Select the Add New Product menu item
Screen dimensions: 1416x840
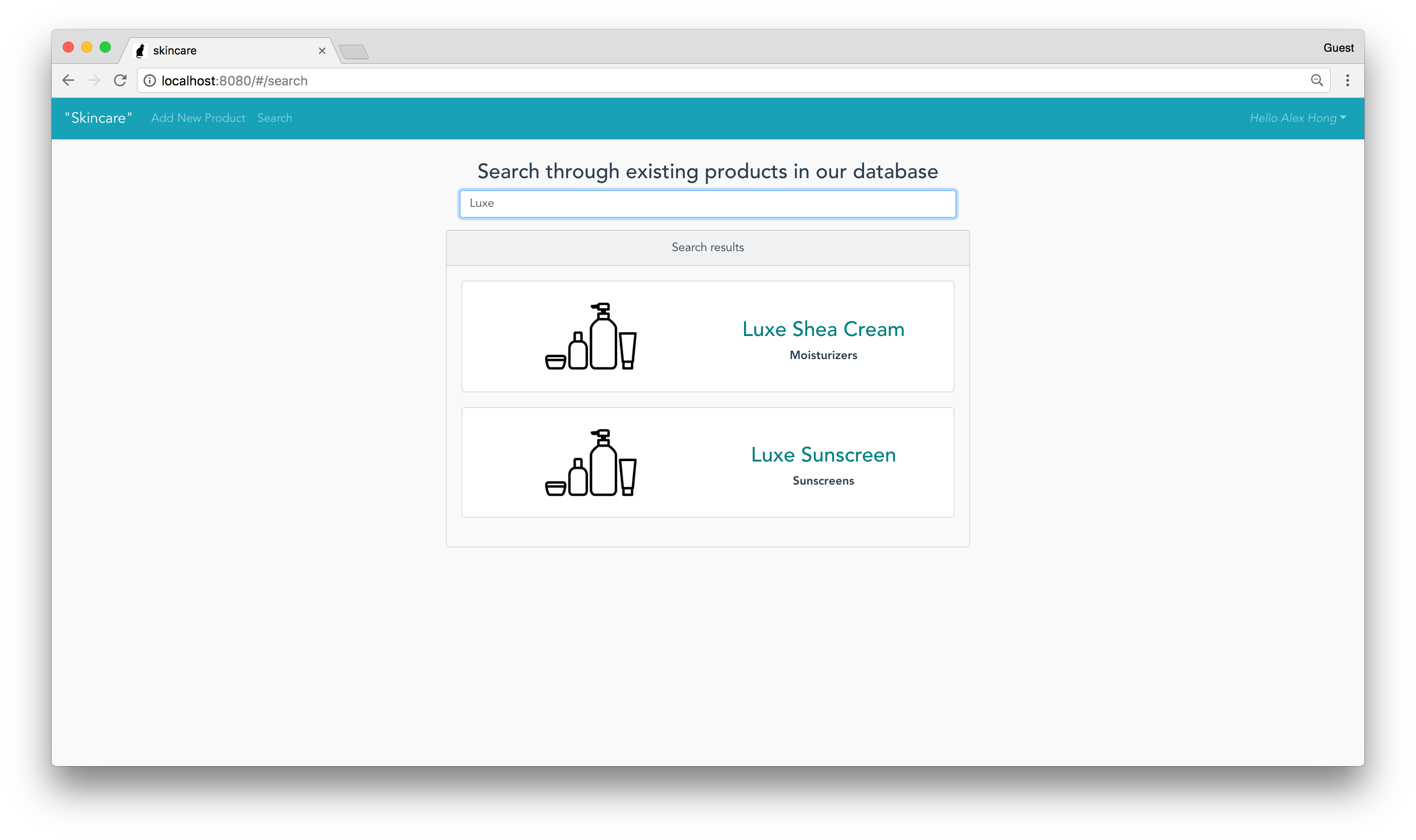pos(198,118)
